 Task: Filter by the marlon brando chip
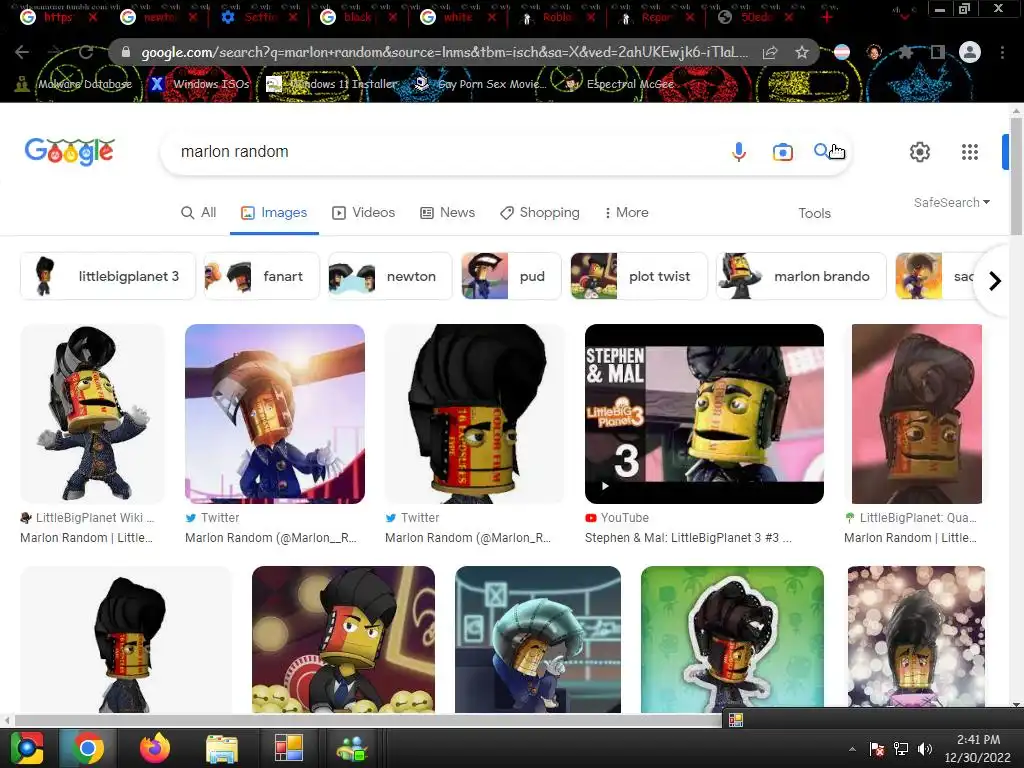click(801, 276)
